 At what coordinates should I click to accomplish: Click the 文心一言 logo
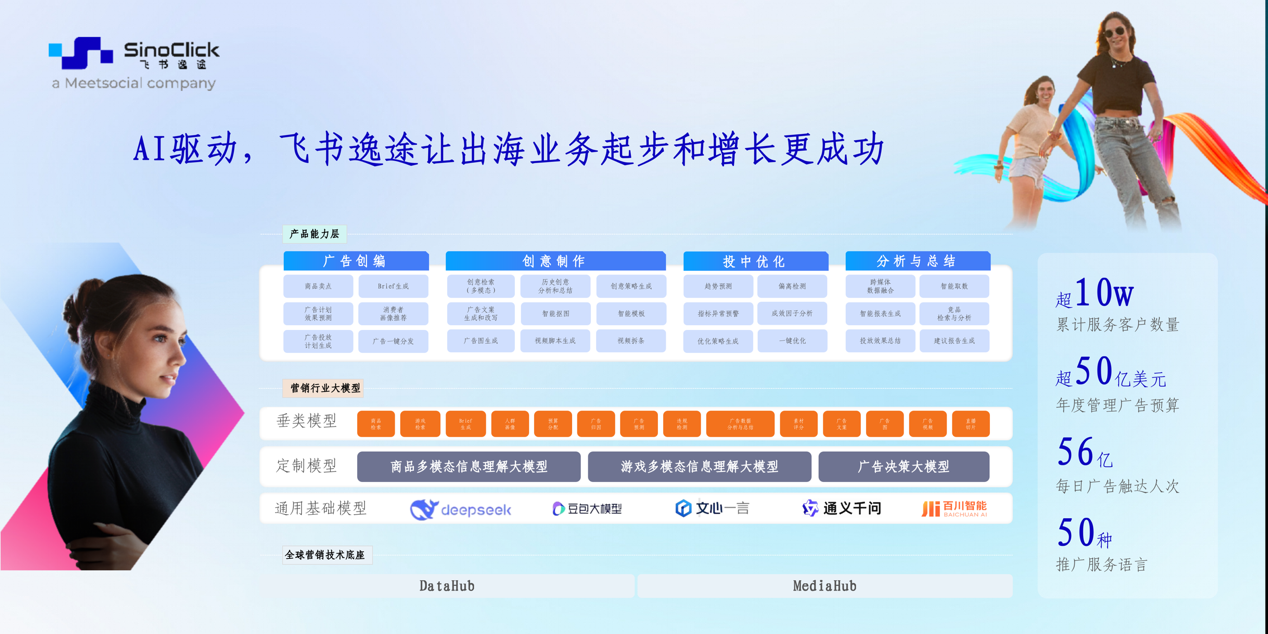[x=712, y=509]
